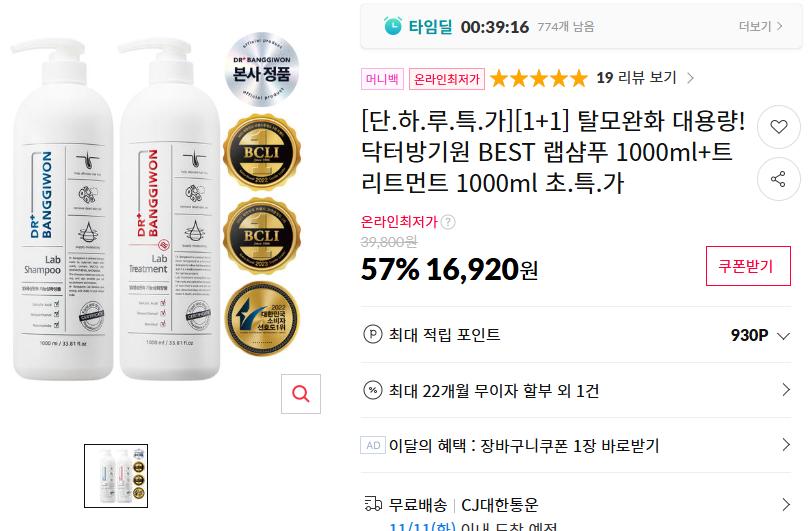Open image zoom with magnifier icon
810x531 pixels.
pyautogui.click(x=301, y=394)
